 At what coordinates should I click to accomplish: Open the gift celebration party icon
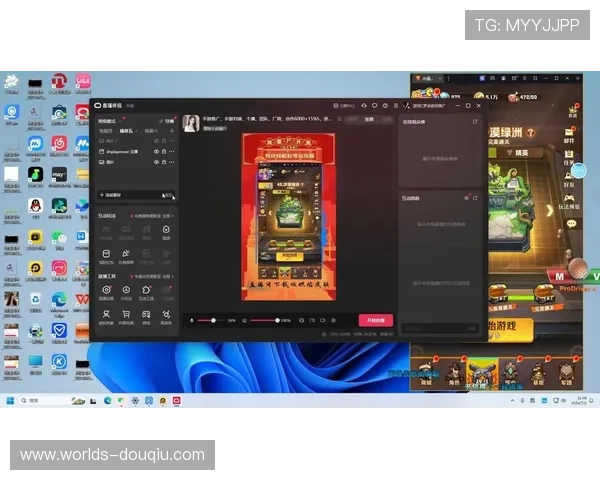(126, 256)
